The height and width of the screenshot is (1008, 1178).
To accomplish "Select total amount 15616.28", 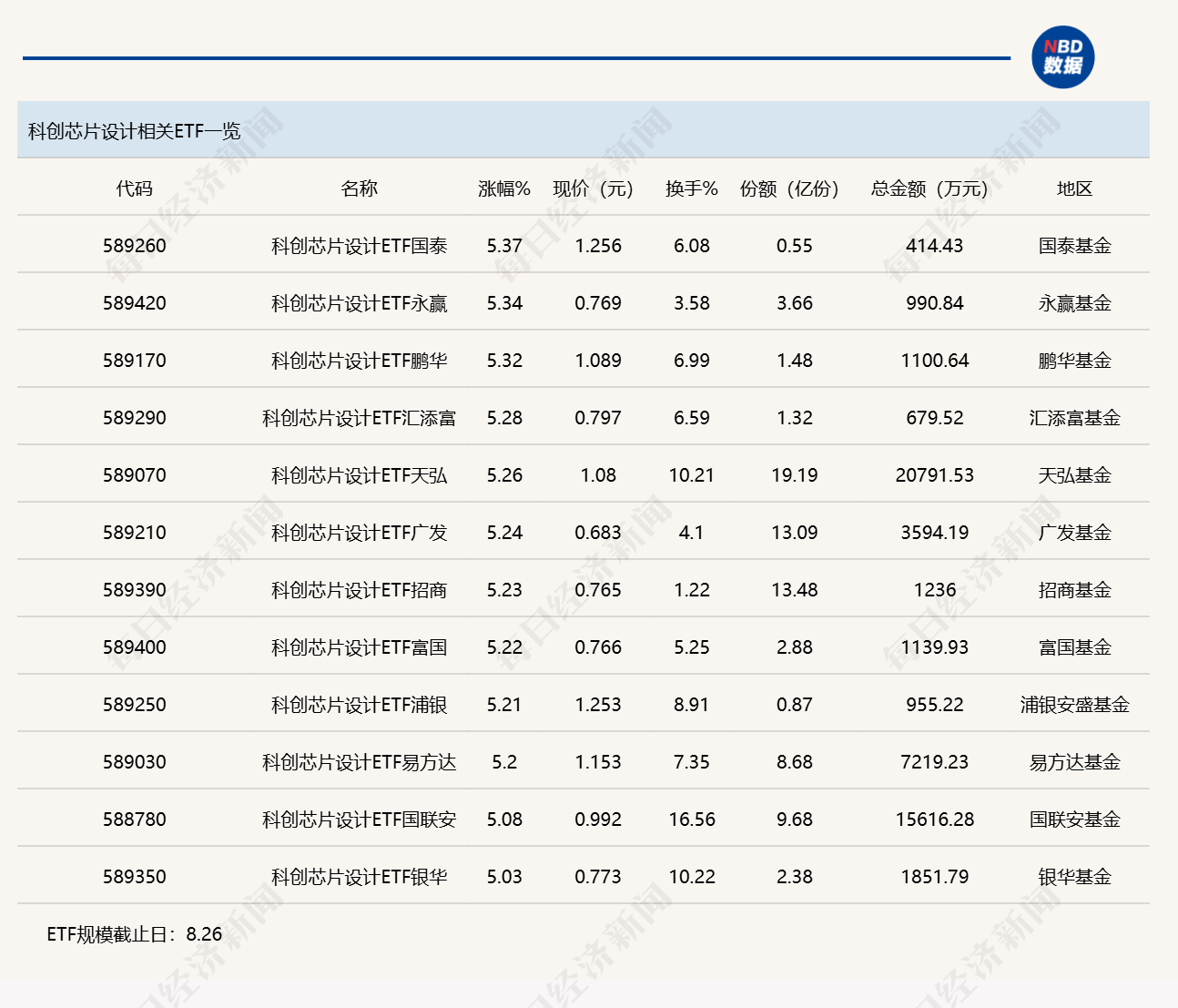I will coord(935,820).
